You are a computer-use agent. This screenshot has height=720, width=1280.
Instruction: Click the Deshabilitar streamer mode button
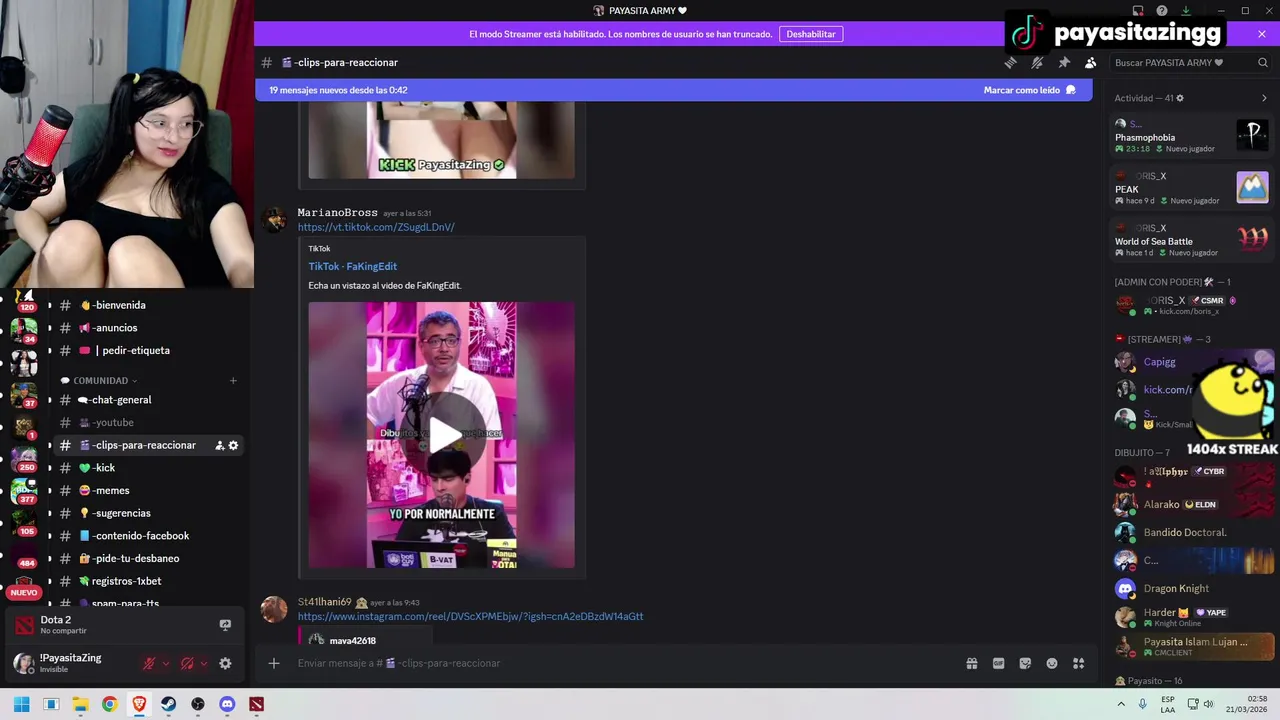coord(811,34)
